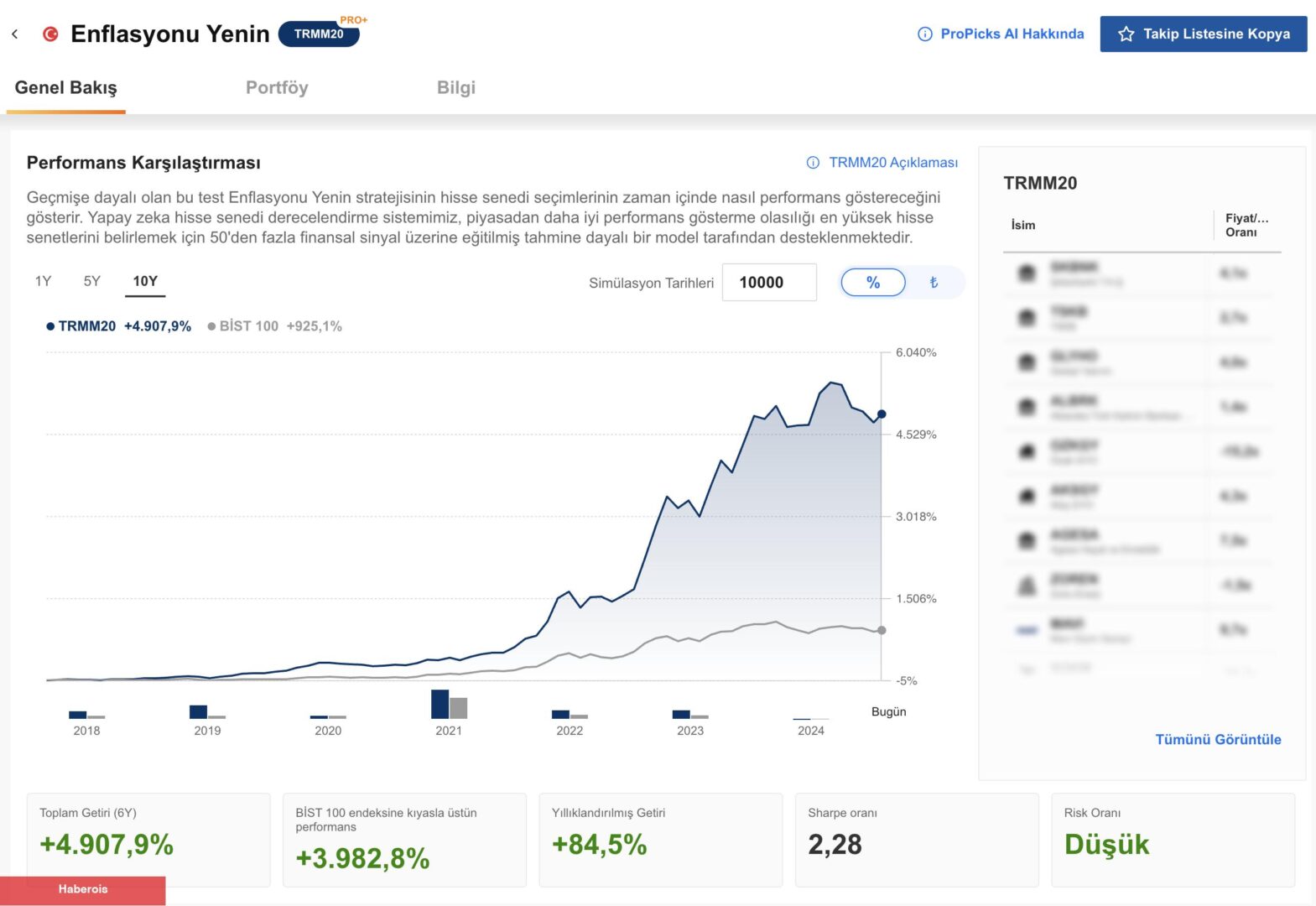The width and height of the screenshot is (1316, 906).
Task: Select the 10Y time range
Action: click(145, 282)
